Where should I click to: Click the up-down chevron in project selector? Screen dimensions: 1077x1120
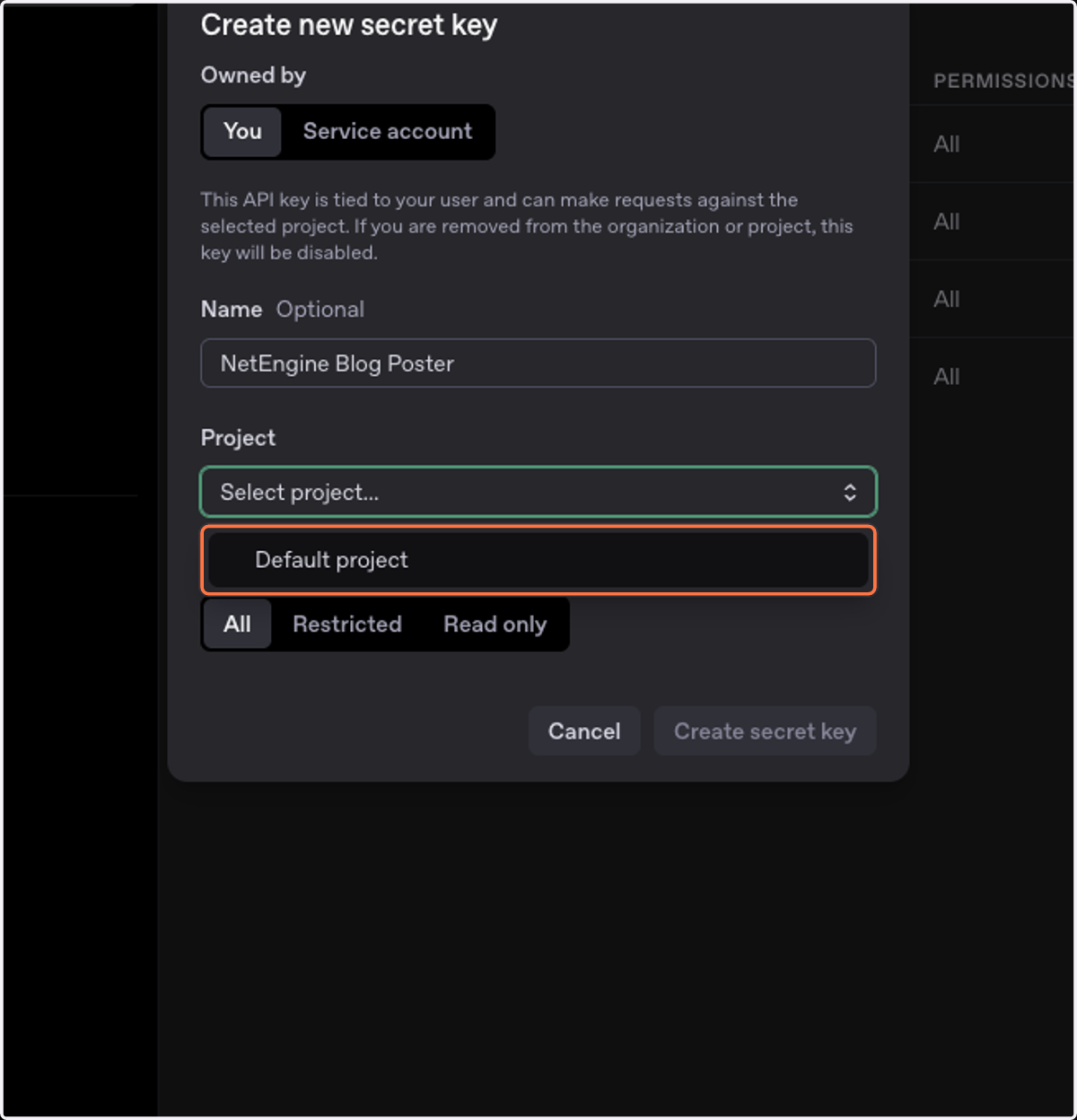tap(850, 492)
